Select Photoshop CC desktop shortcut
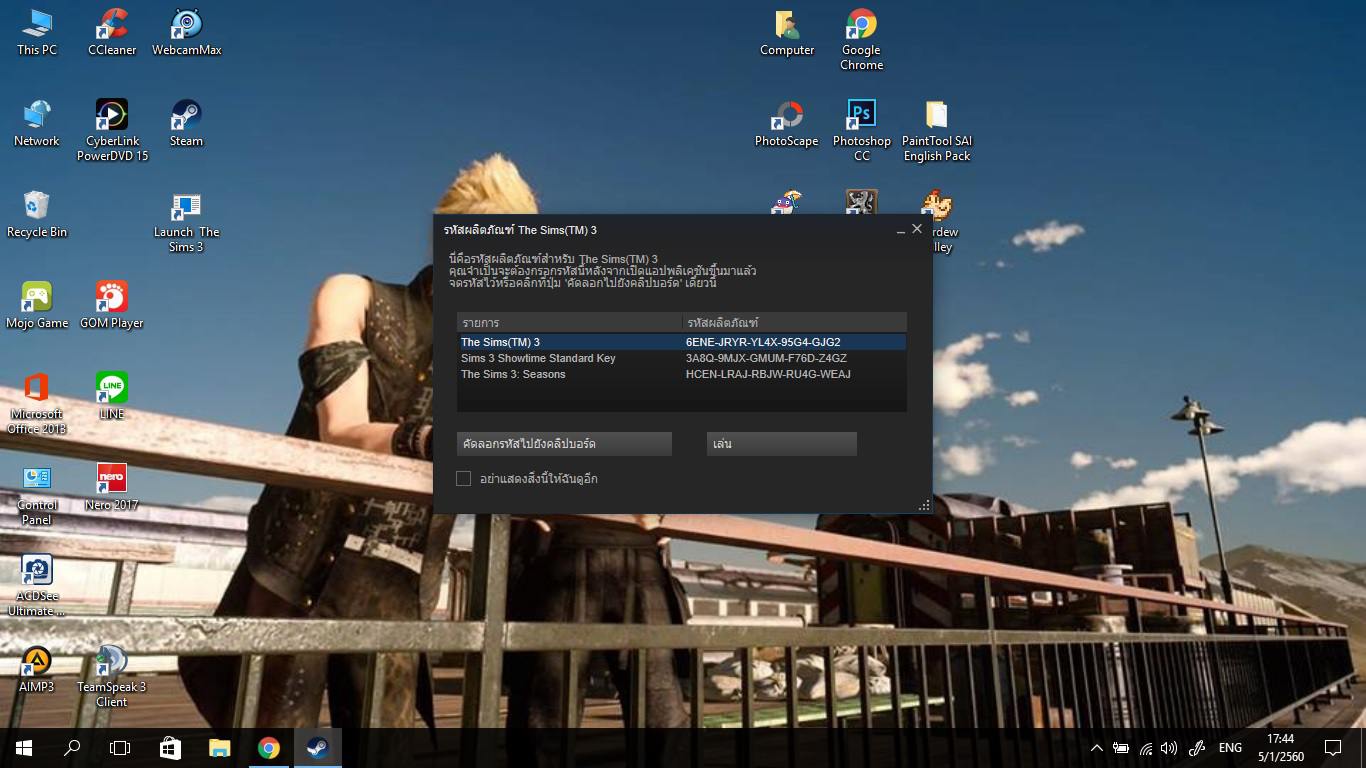Viewport: 1366px width, 768px height. (x=861, y=130)
